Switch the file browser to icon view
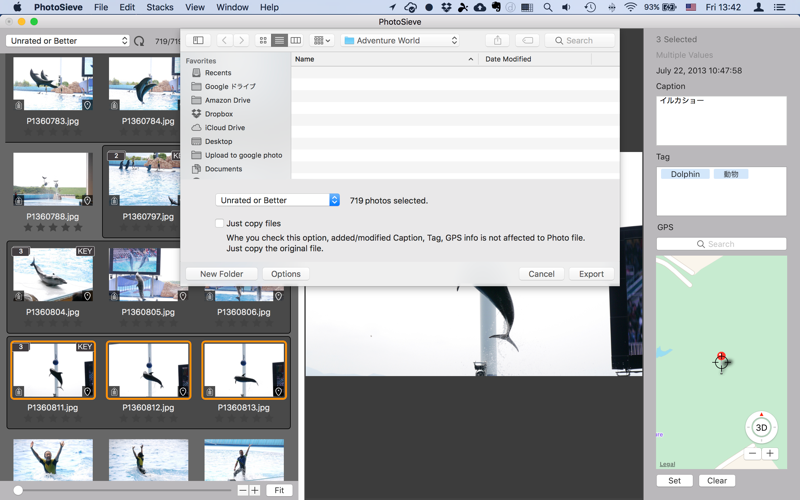 [x=264, y=41]
